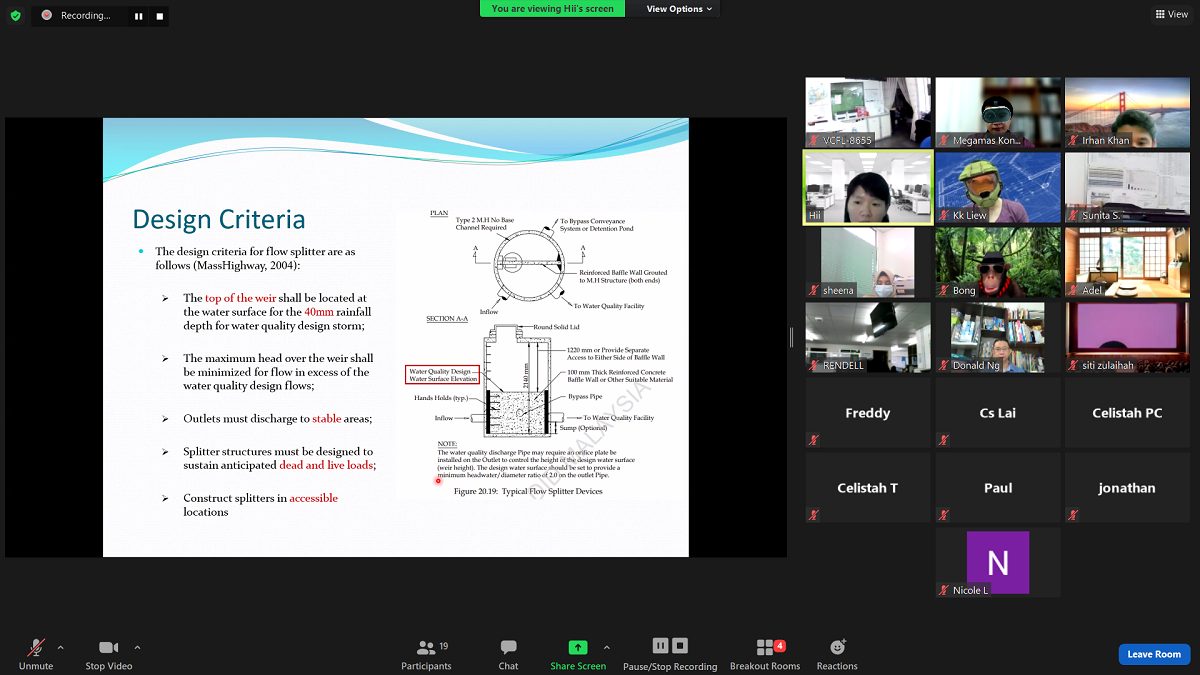Pause the recording from top indicator

138,16
